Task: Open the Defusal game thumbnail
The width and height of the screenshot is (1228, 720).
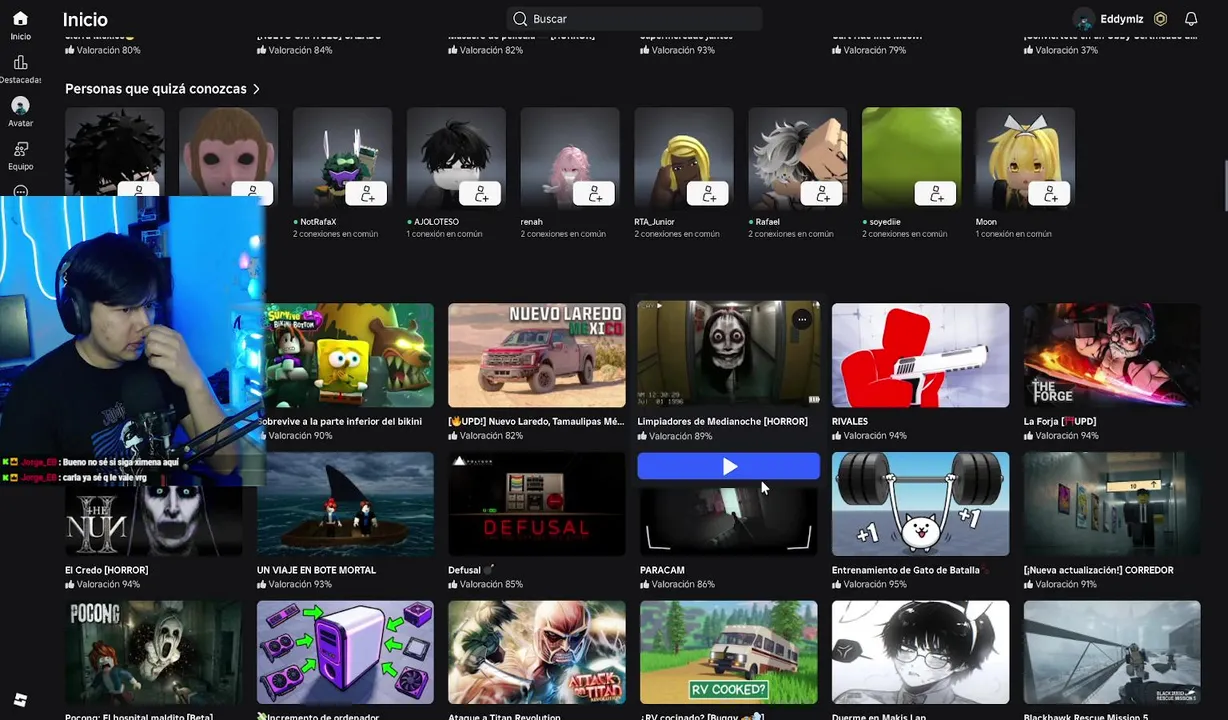Action: (x=537, y=504)
